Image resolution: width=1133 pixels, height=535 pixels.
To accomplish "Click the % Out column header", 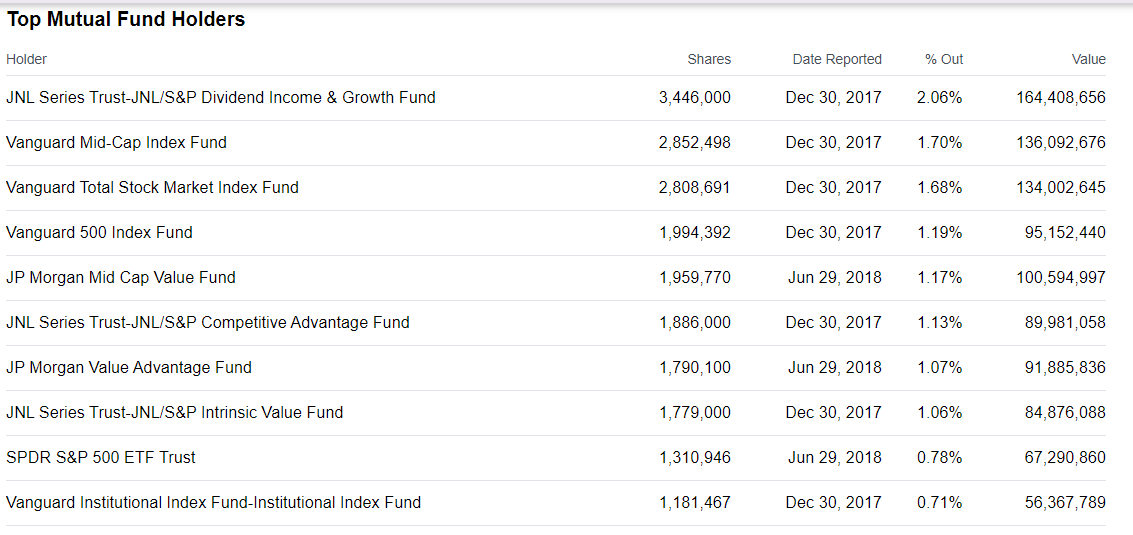I will pos(944,59).
